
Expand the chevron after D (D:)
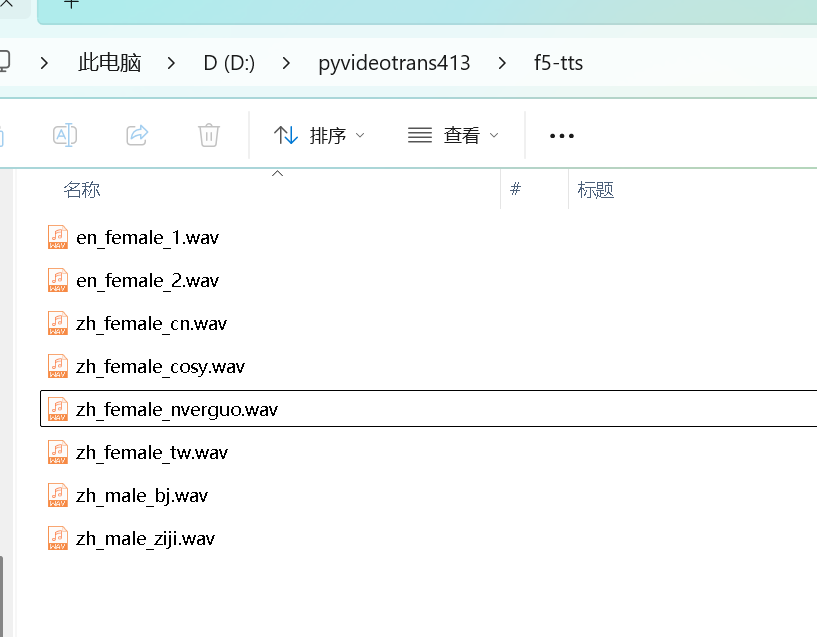point(286,63)
